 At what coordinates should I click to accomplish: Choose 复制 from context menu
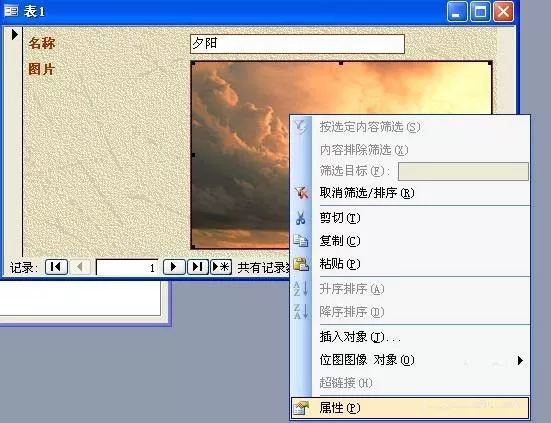click(410, 241)
